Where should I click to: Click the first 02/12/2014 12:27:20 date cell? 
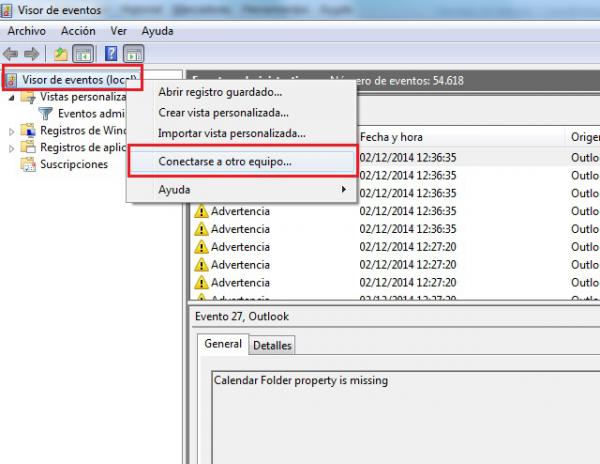(x=408, y=247)
